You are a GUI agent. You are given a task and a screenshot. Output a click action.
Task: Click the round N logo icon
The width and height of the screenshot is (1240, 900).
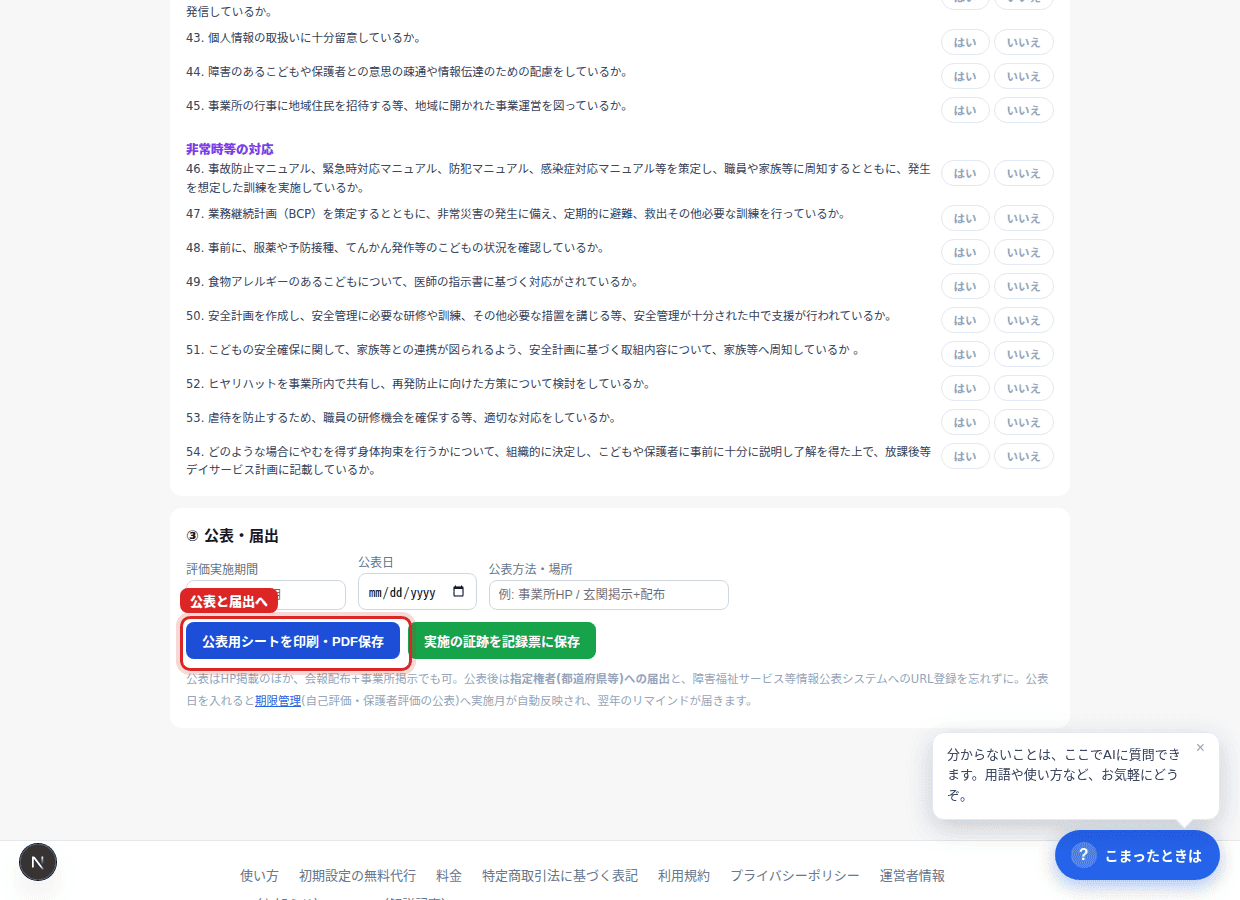point(38,861)
